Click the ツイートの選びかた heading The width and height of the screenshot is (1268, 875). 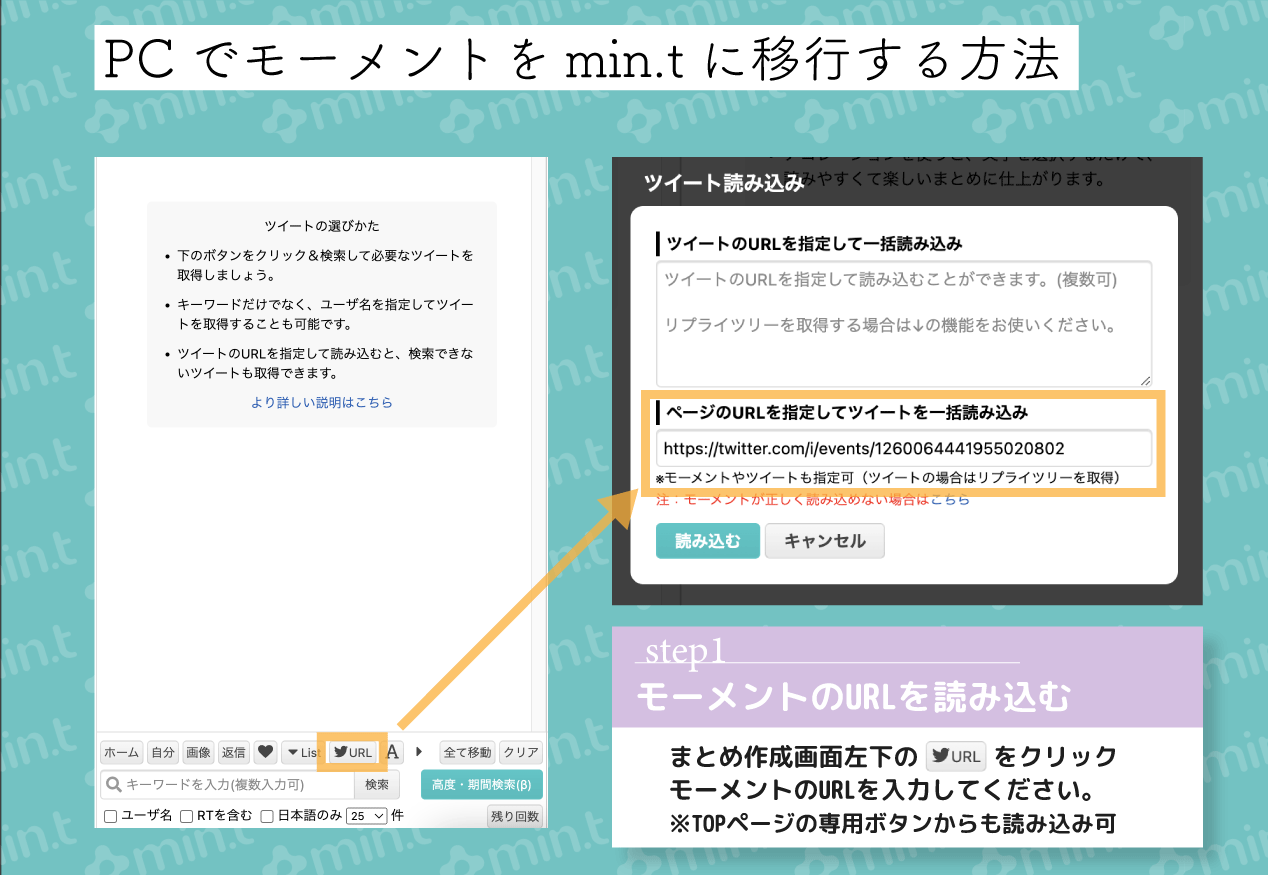(322, 226)
